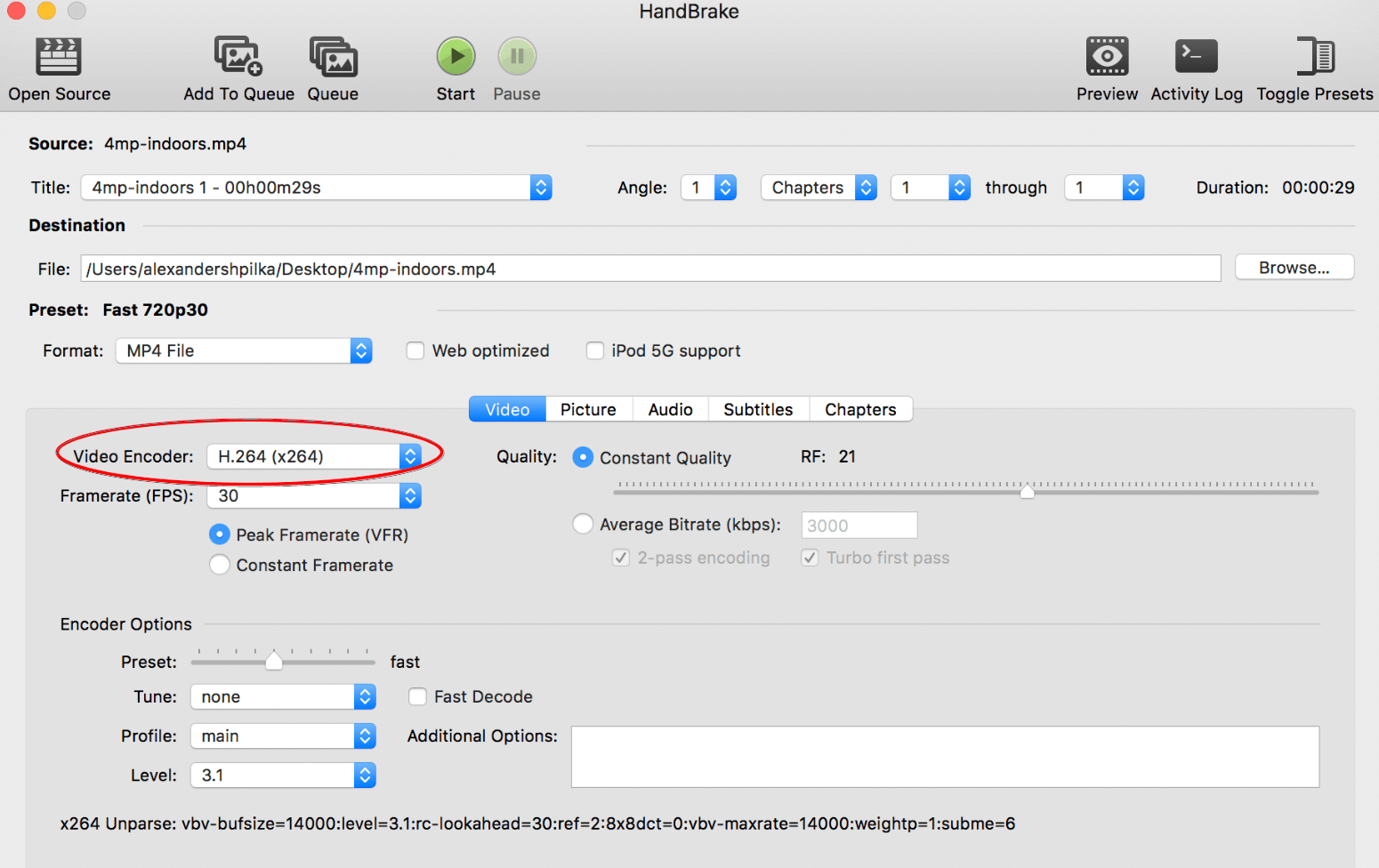Select Constant Framerate option

[x=219, y=565]
